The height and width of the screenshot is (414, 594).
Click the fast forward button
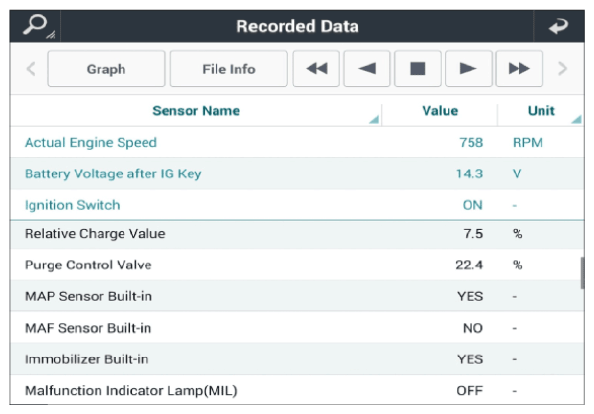click(x=519, y=69)
